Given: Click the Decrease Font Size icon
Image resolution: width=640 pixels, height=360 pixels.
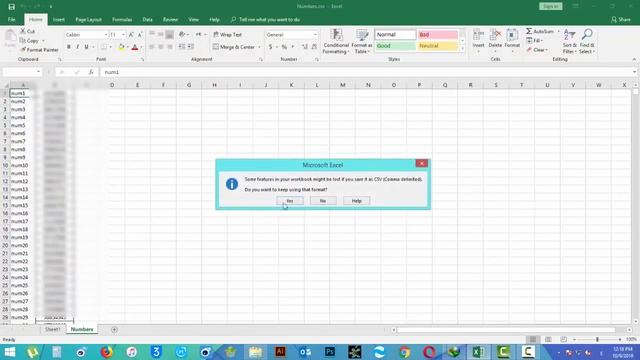Looking at the screenshot, I should coord(140,35).
